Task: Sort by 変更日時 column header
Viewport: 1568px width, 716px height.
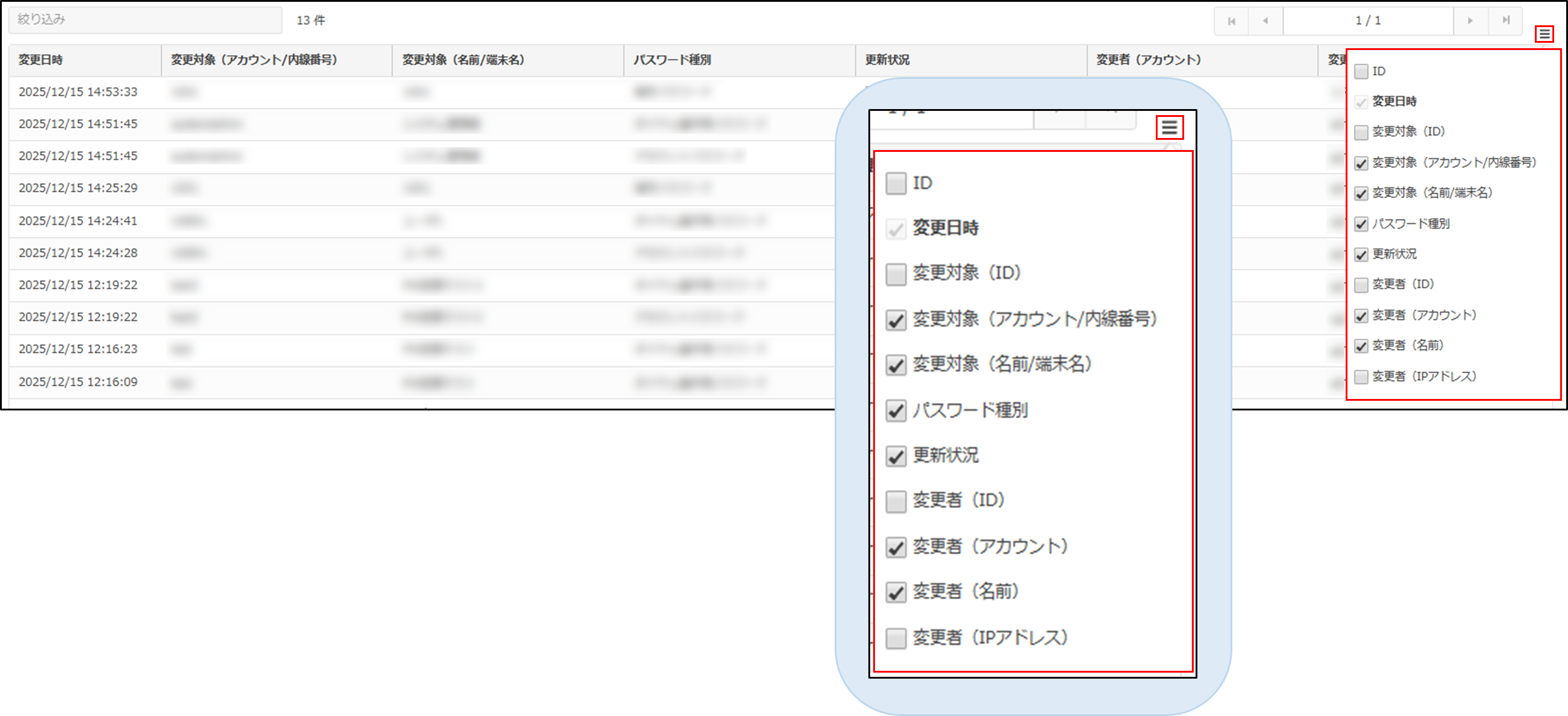Action: point(41,60)
